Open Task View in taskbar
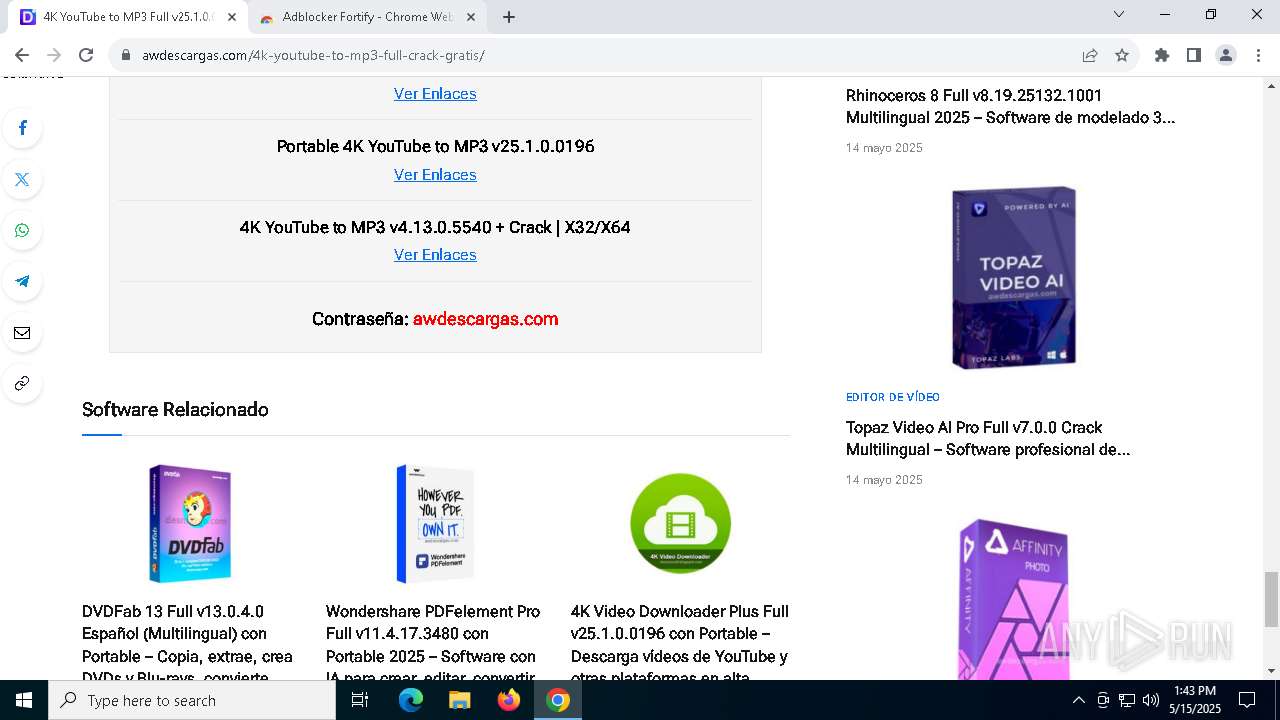This screenshot has height=720, width=1280. [360, 700]
